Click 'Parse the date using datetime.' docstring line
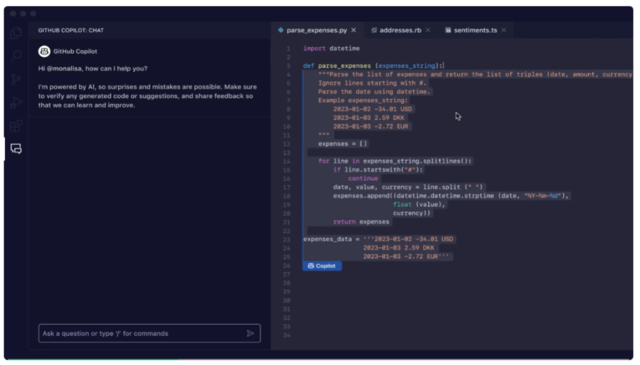The image size is (640, 365). click(x=374, y=92)
